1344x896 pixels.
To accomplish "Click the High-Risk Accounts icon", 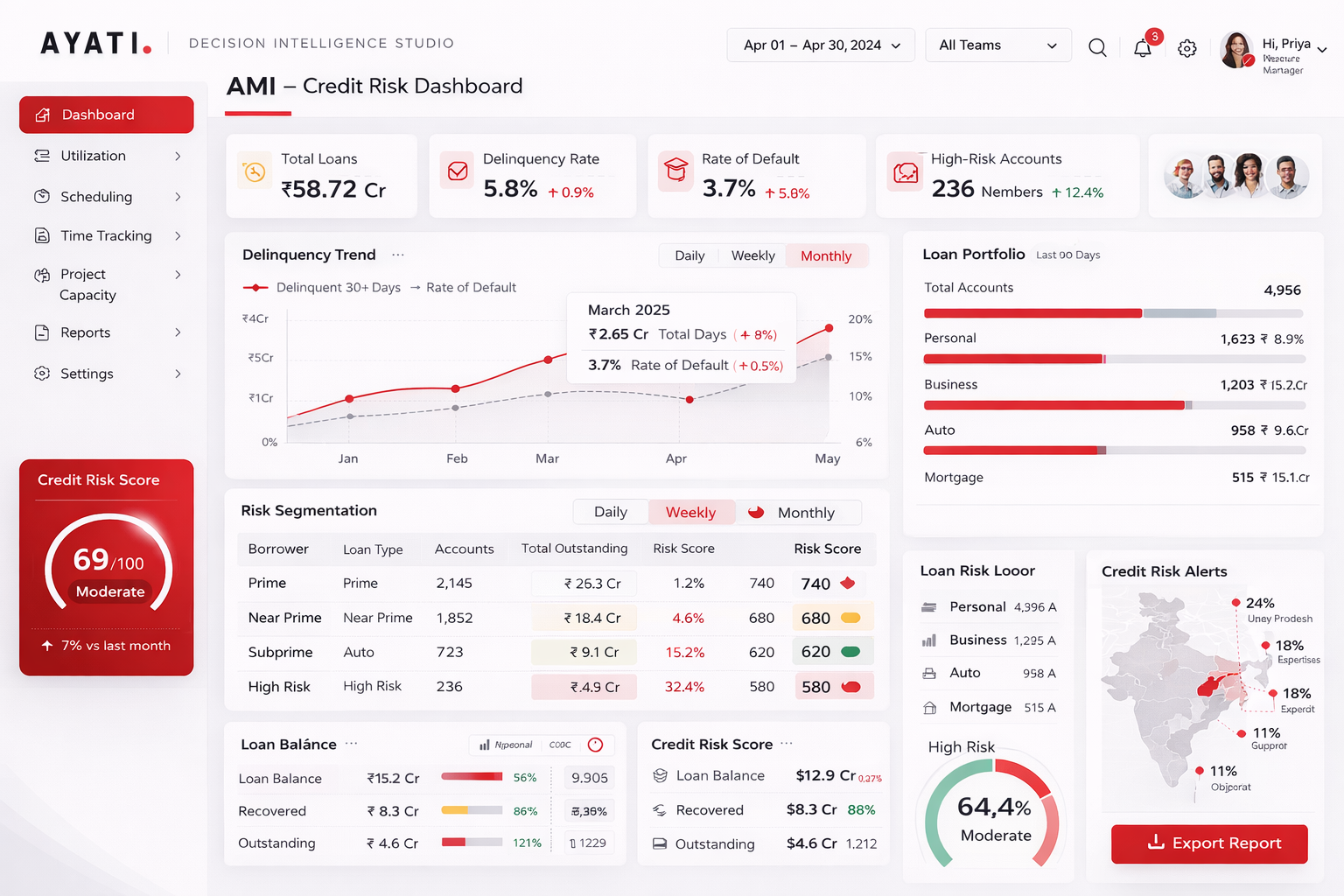I will [905, 172].
